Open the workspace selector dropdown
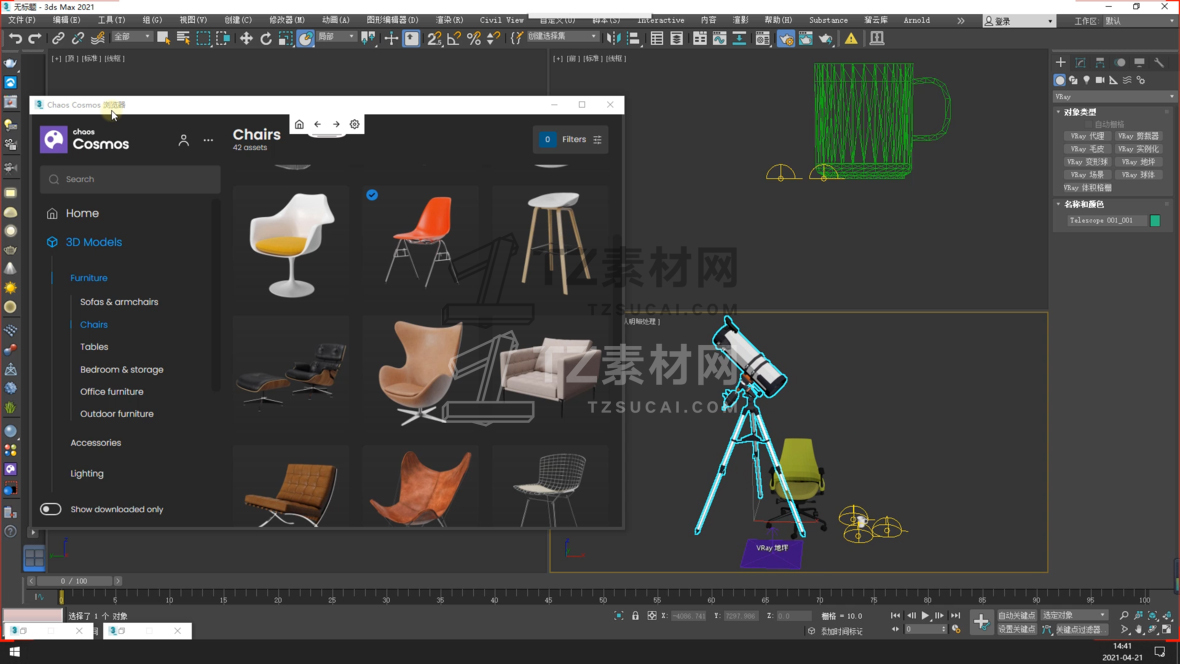The height and width of the screenshot is (664, 1180). pyautogui.click(x=1138, y=21)
